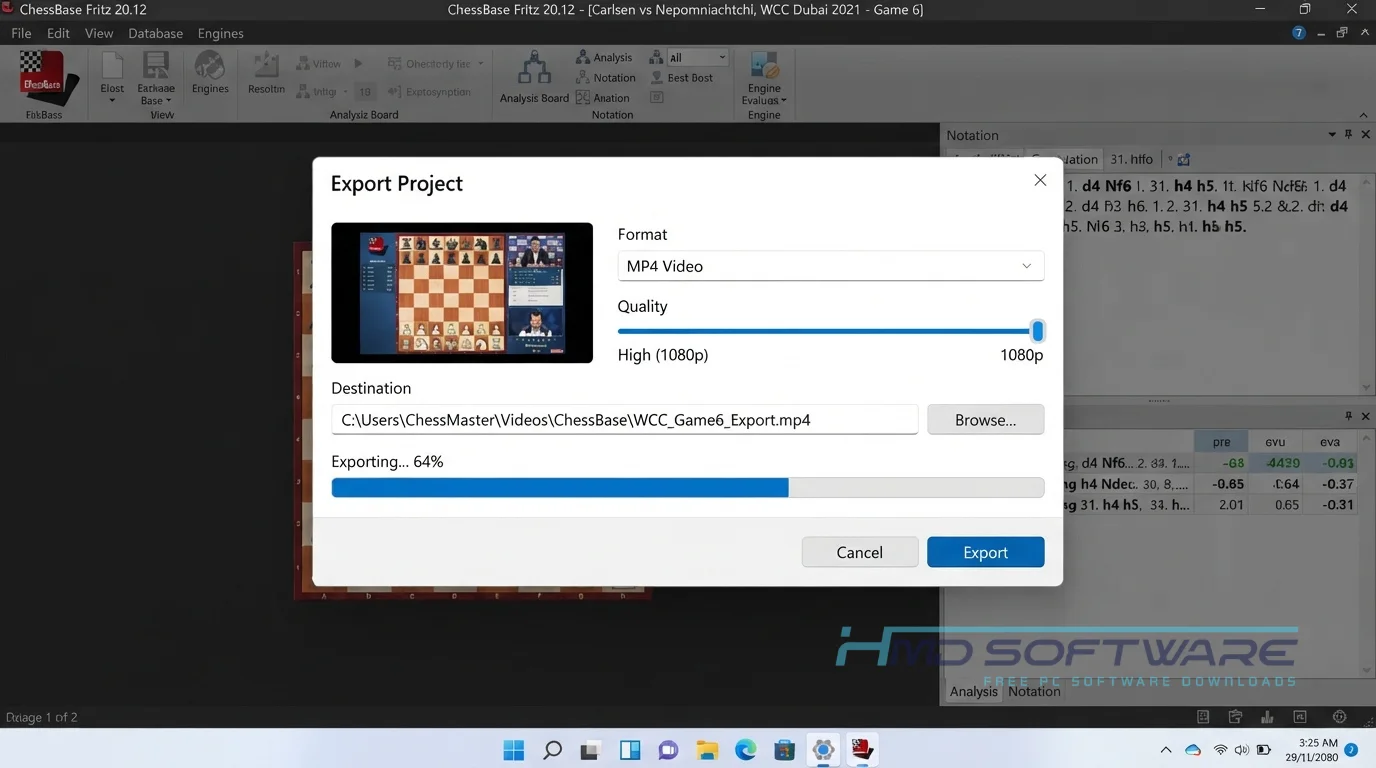Open the Microsoft Store from taskbar

coord(785,750)
